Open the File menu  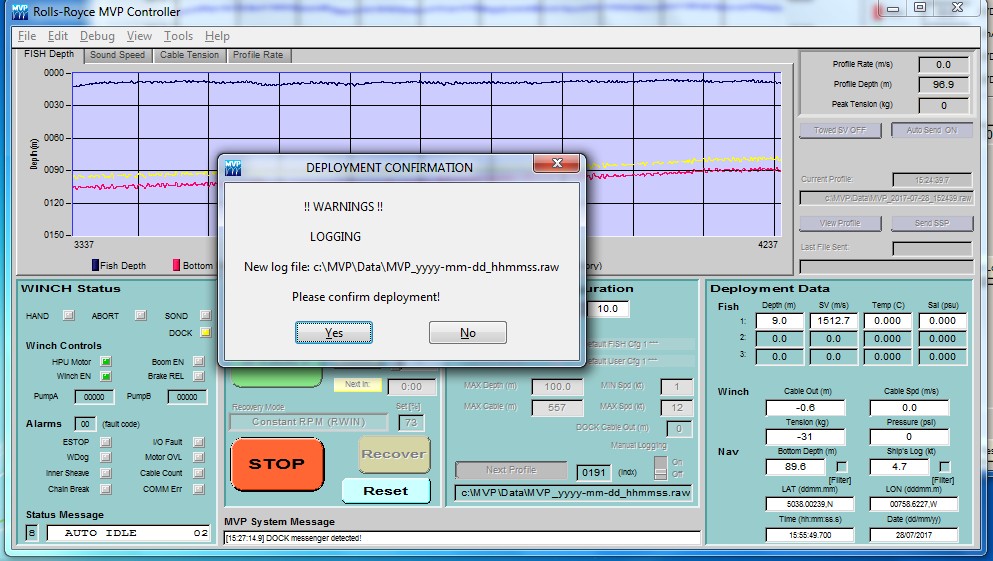27,36
